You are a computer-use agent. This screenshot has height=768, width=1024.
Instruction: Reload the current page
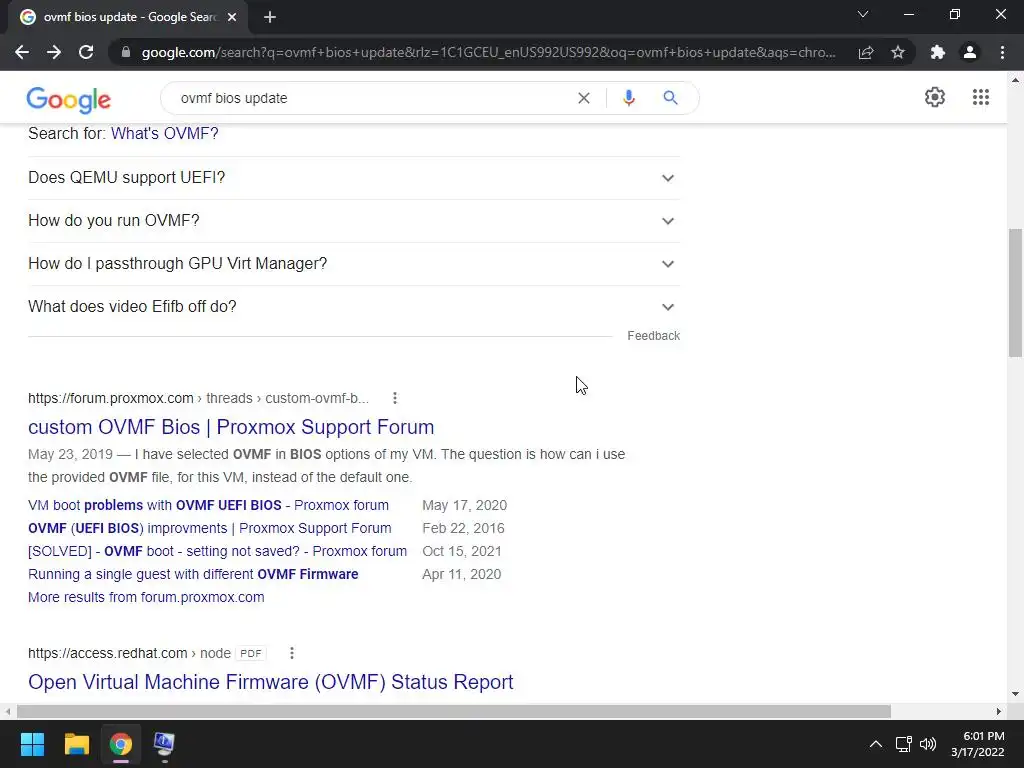tap(86, 52)
